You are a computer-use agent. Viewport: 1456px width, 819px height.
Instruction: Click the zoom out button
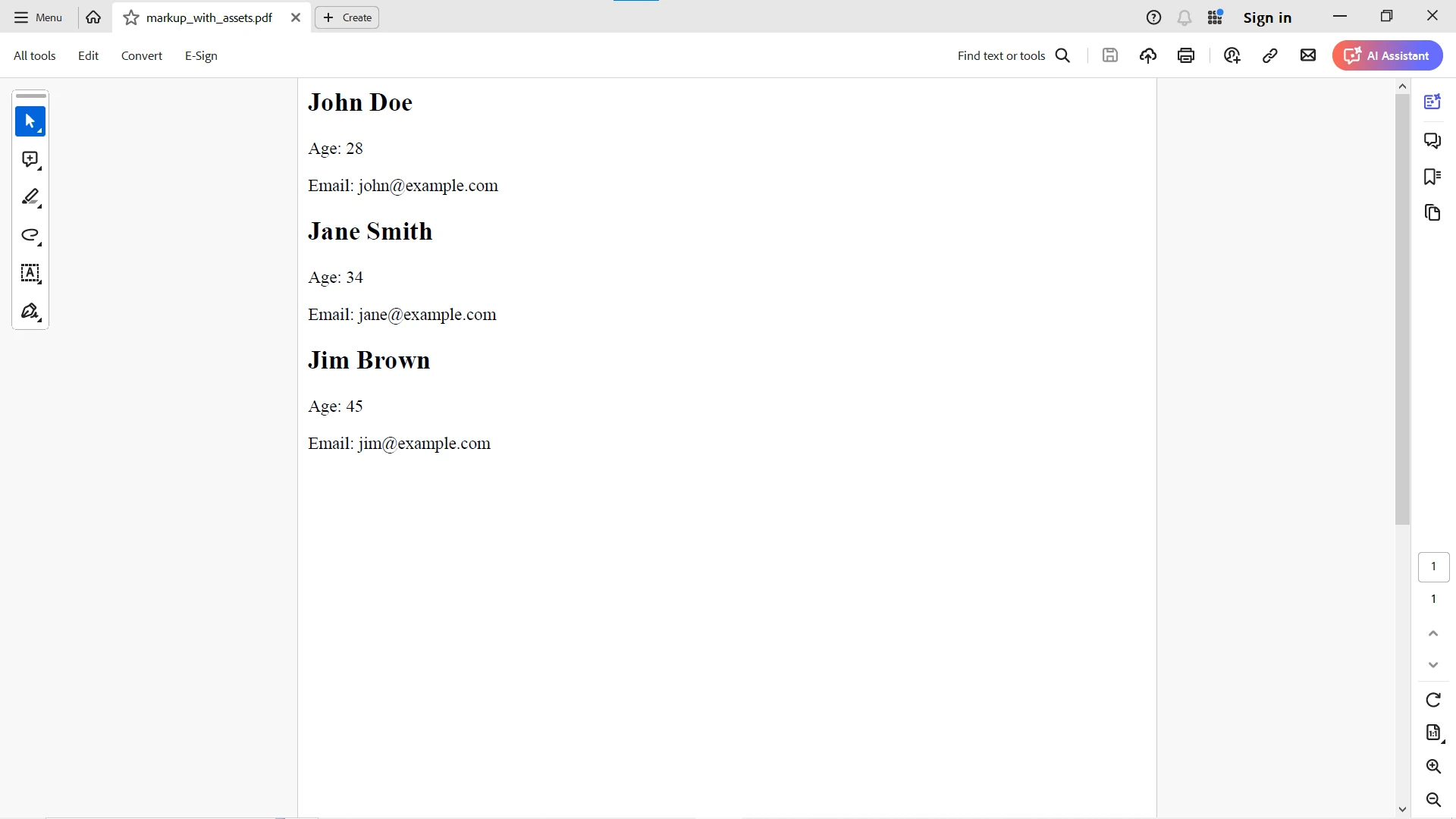(1434, 800)
